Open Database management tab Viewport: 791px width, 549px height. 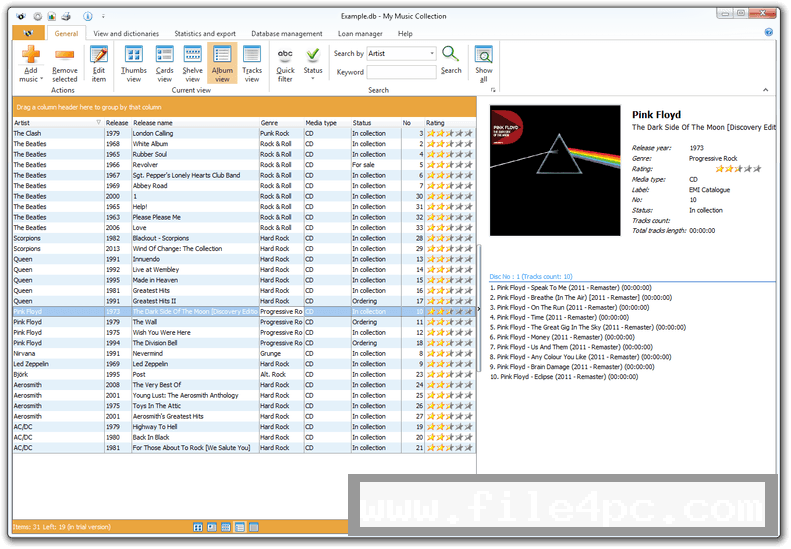(x=287, y=33)
